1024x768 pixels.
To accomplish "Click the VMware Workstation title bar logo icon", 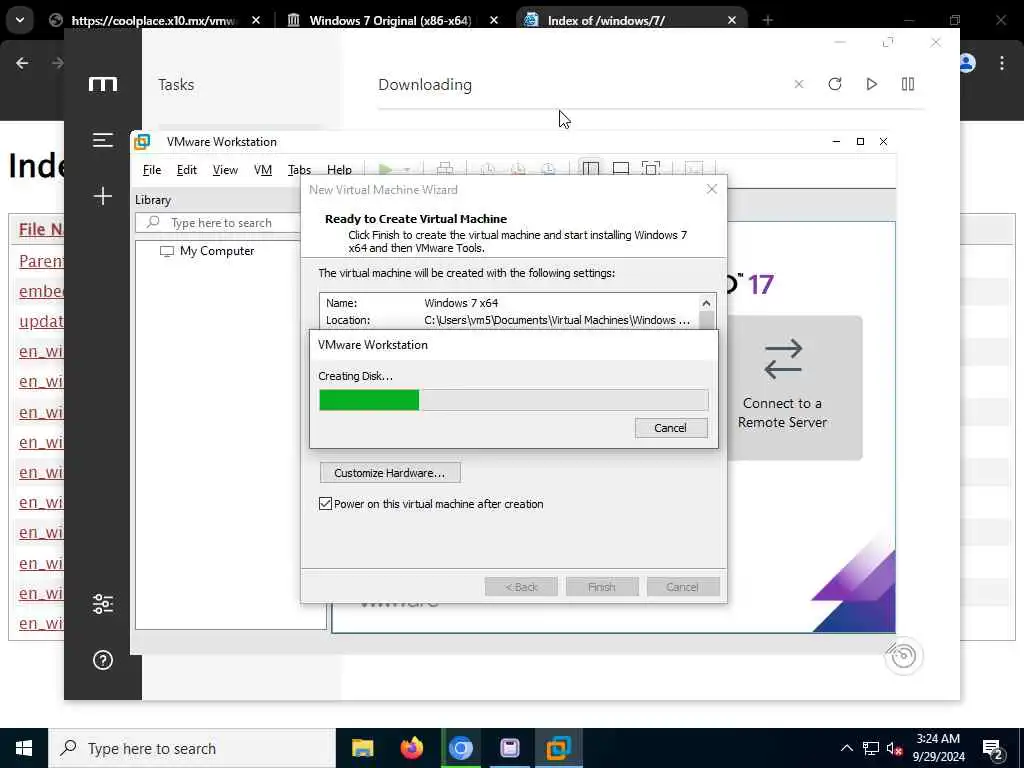I will pyautogui.click(x=142, y=142).
